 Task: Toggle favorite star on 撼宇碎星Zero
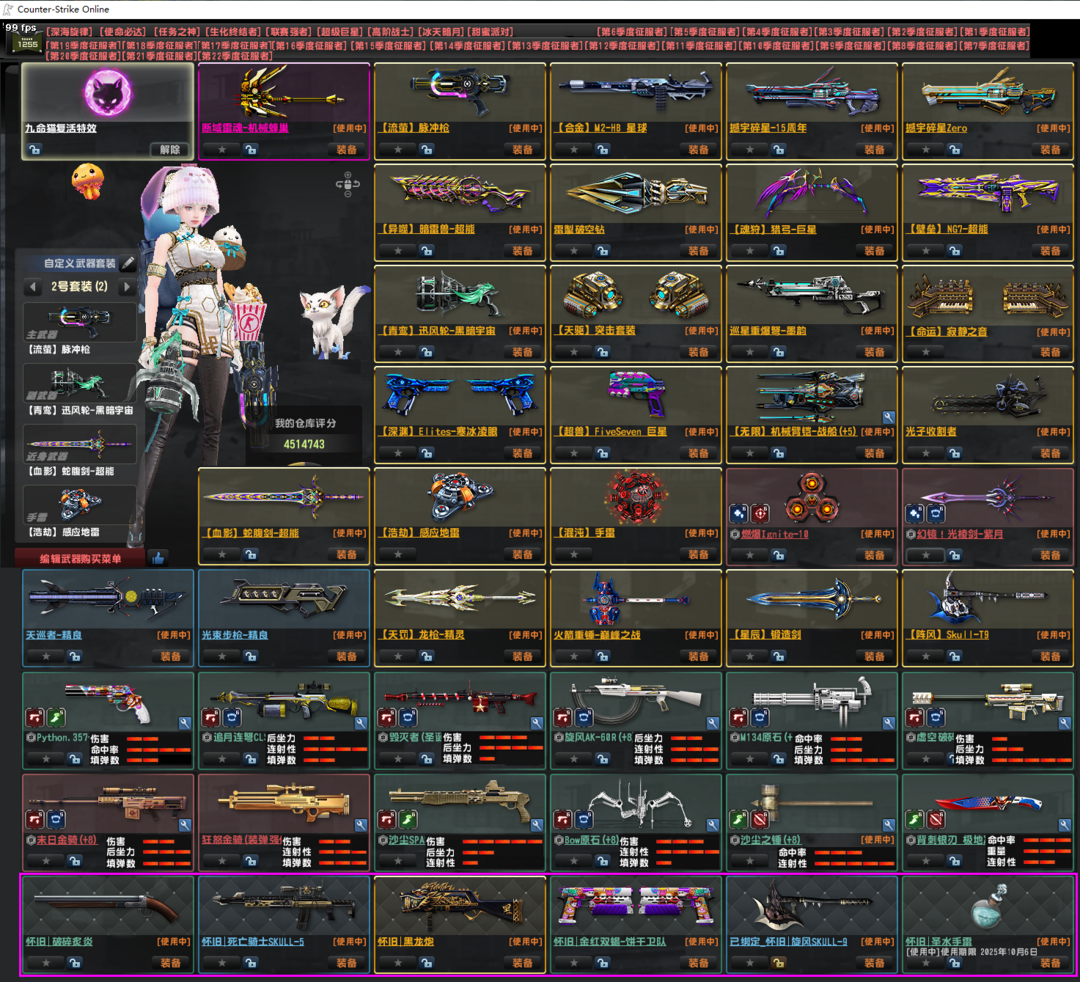click(926, 149)
